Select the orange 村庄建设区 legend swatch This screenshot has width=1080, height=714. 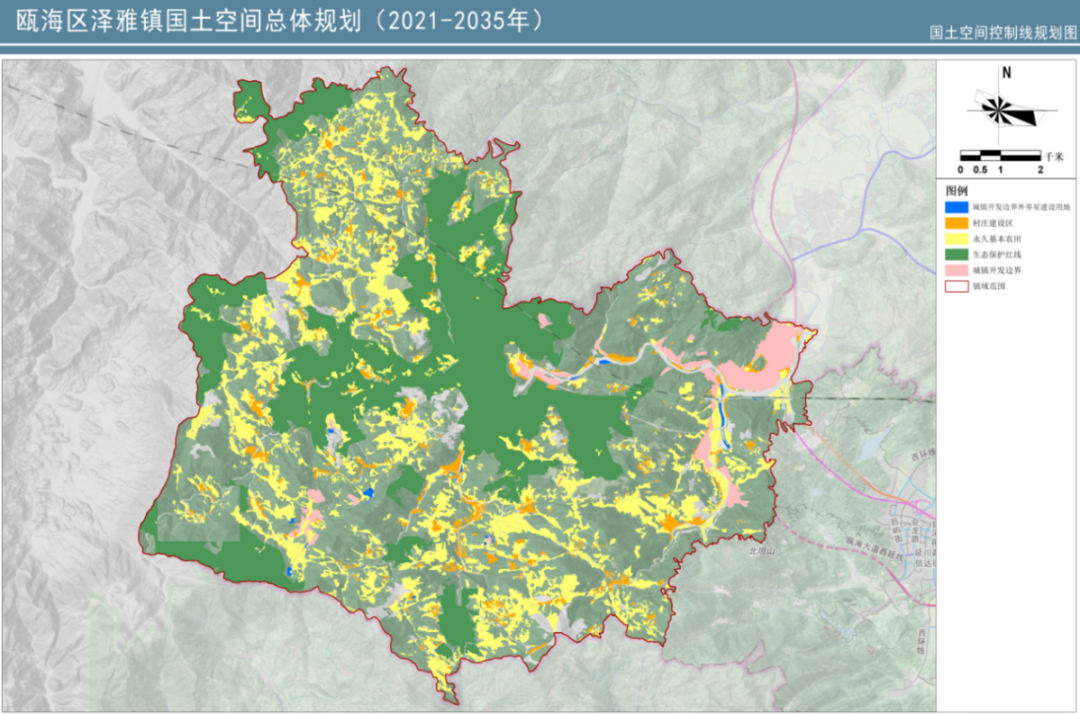956,222
